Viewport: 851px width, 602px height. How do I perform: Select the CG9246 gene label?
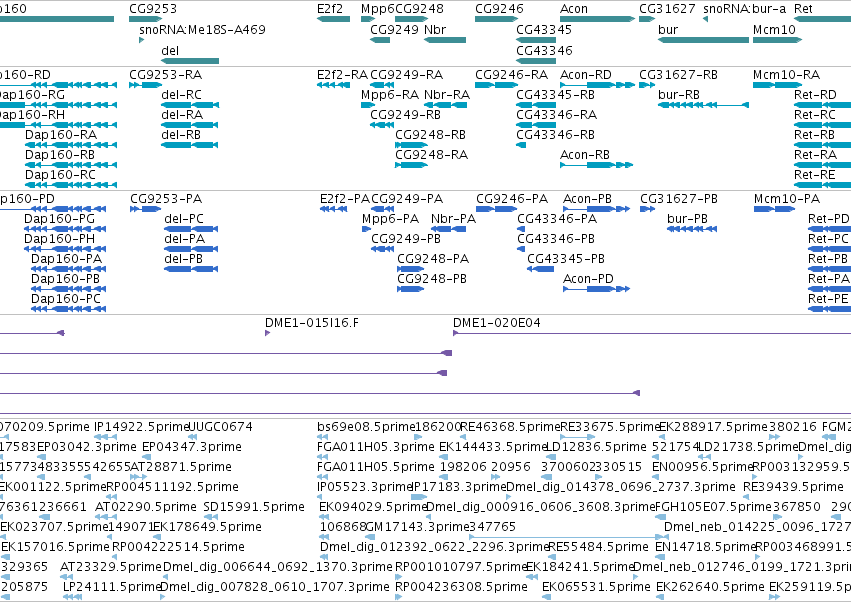(x=499, y=9)
